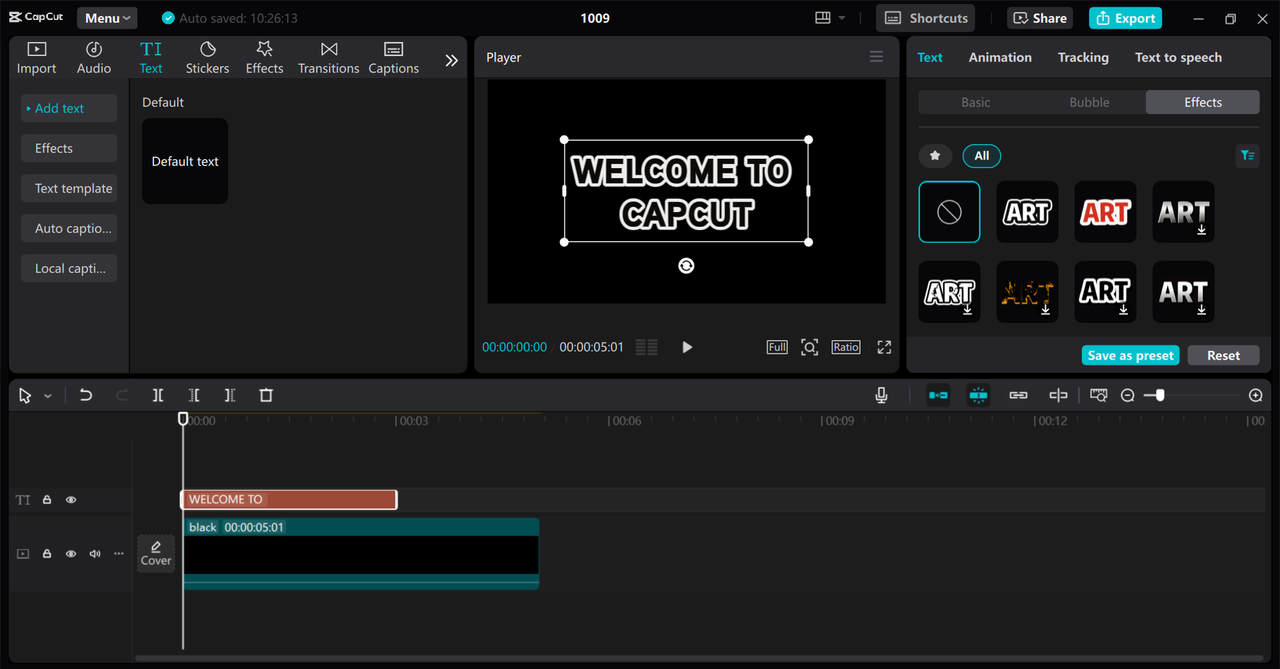Viewport: 1280px width, 669px height.
Task: Click the Export button
Action: (x=1125, y=18)
